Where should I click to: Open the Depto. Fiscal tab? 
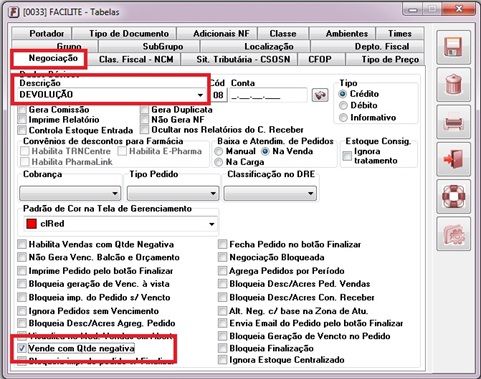coord(367,46)
